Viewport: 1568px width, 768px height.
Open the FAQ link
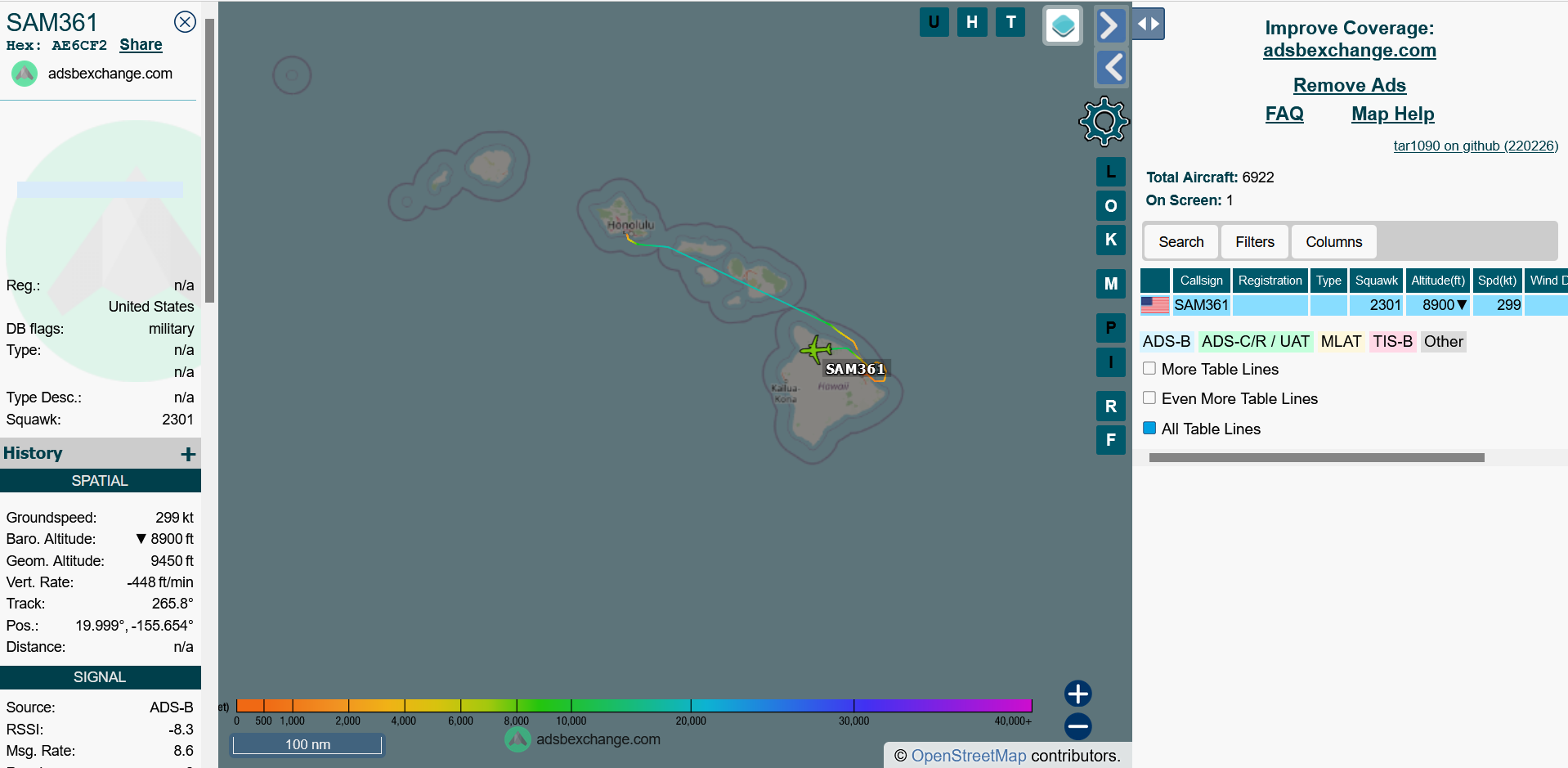1284,114
